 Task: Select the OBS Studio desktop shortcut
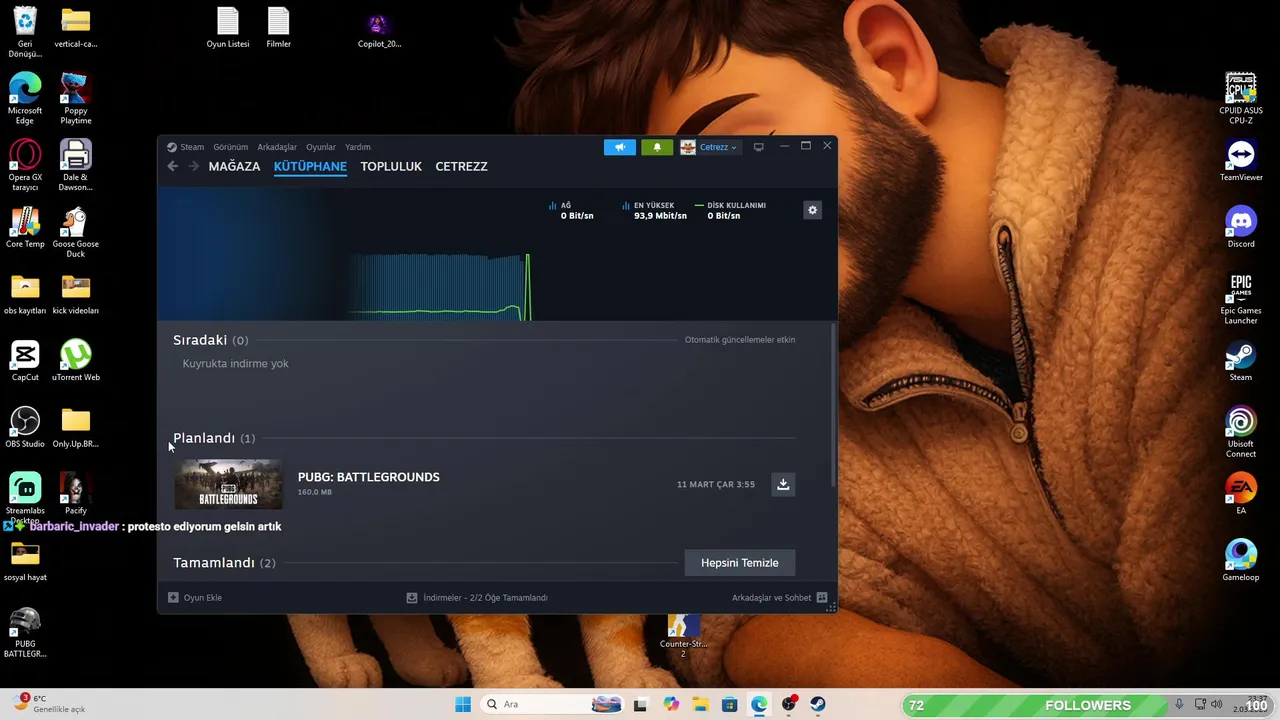[25, 427]
